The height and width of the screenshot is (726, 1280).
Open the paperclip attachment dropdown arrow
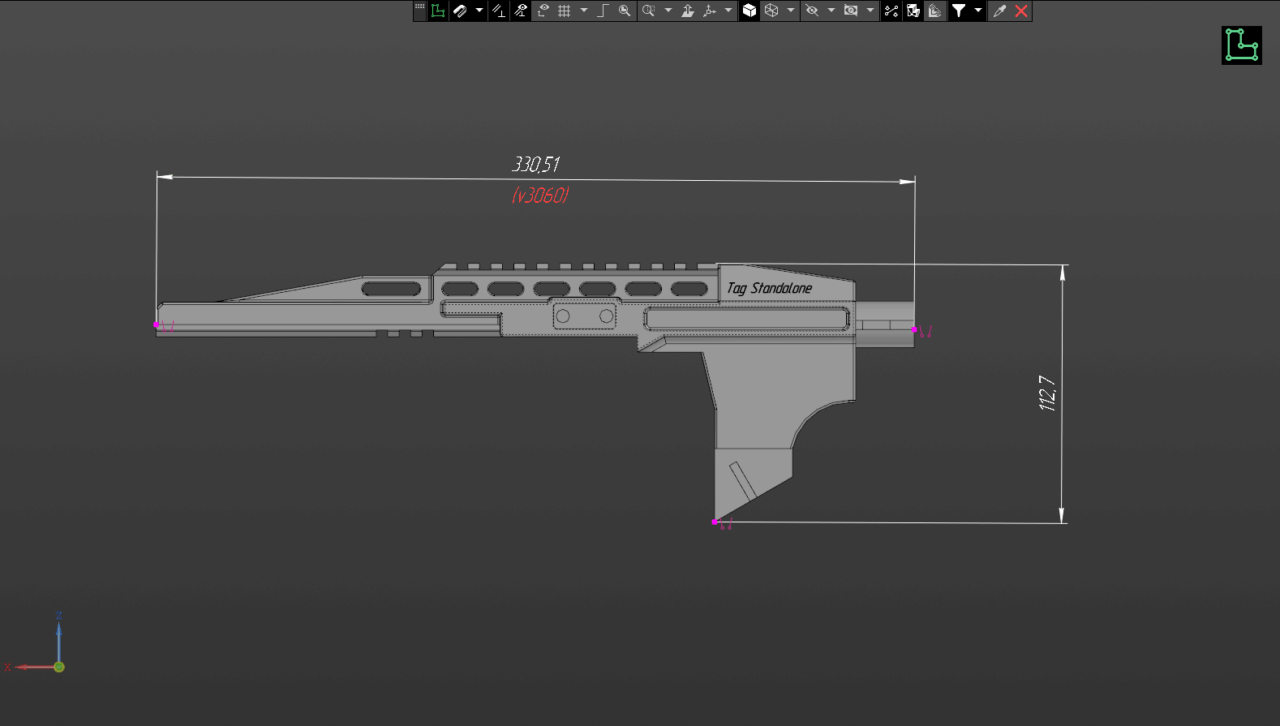click(x=478, y=11)
